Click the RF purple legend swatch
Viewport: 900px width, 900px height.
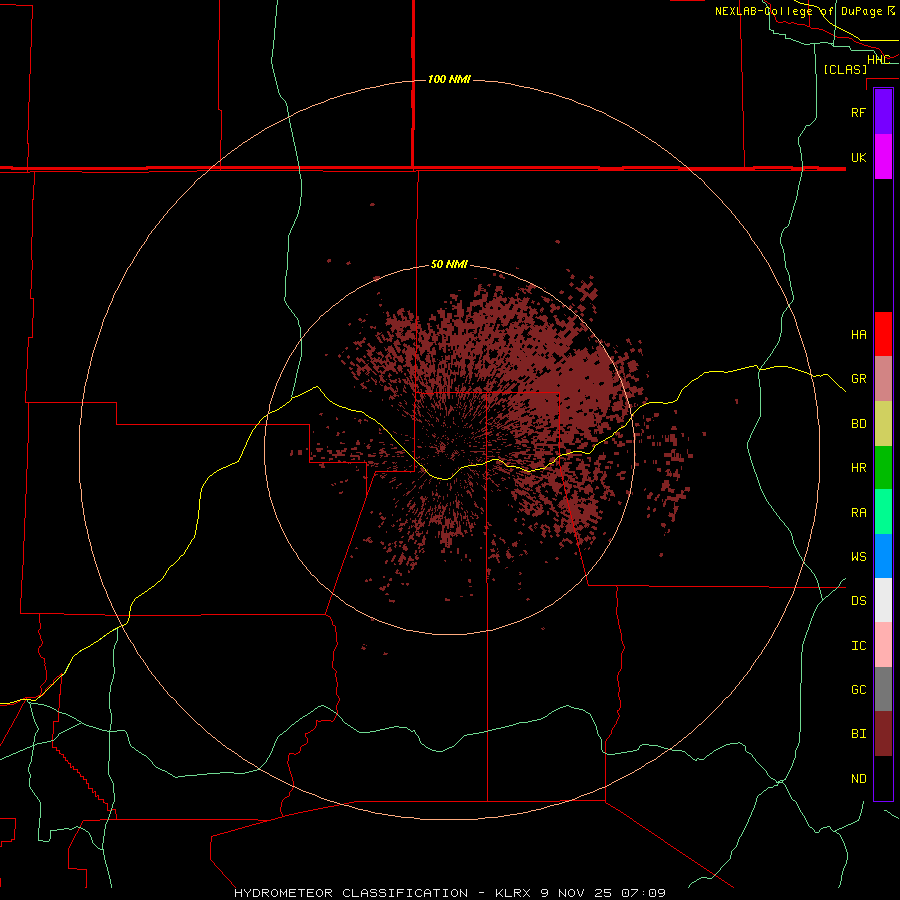click(883, 112)
